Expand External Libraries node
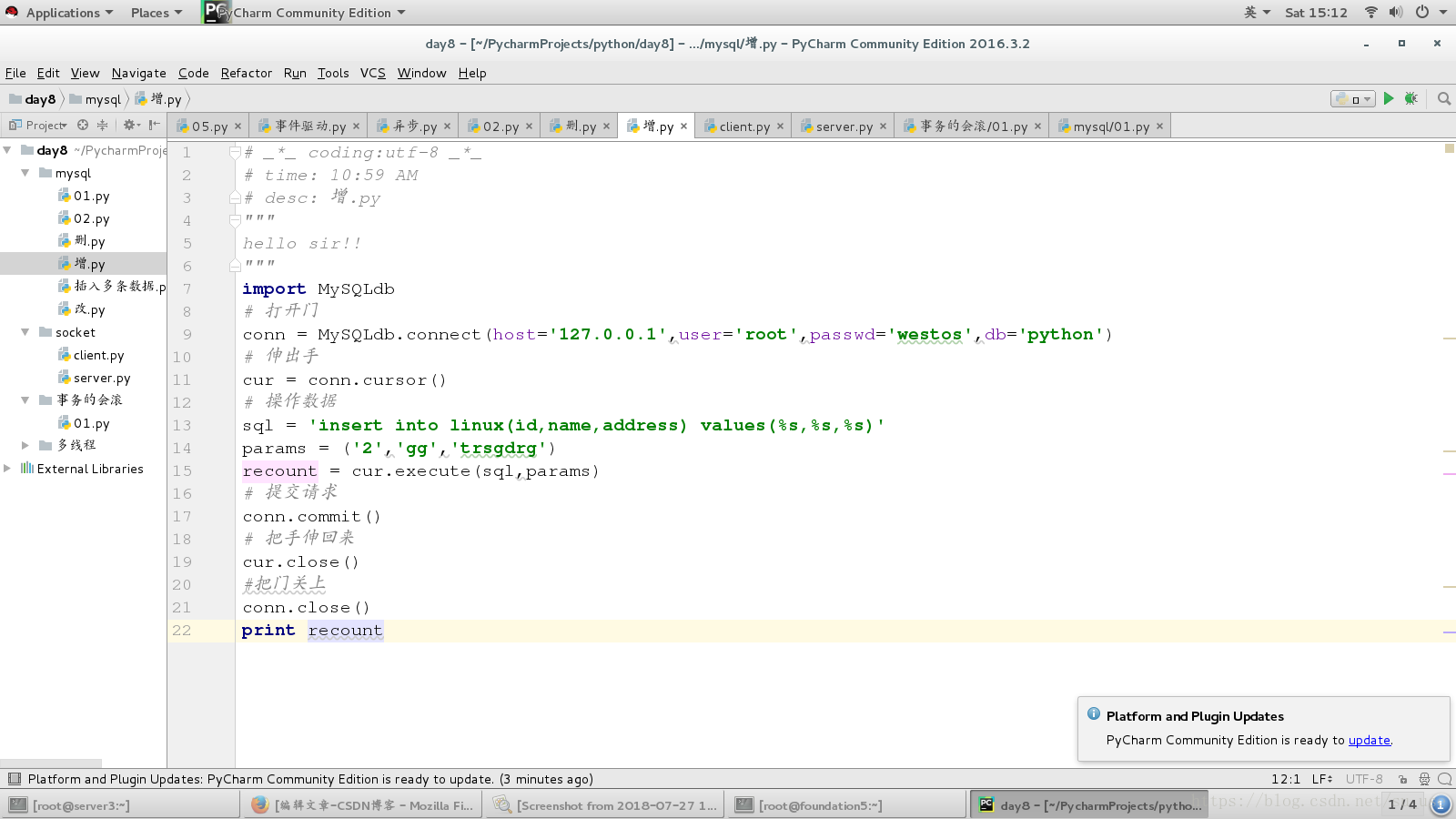The width and height of the screenshot is (1456, 819). click(x=7, y=469)
